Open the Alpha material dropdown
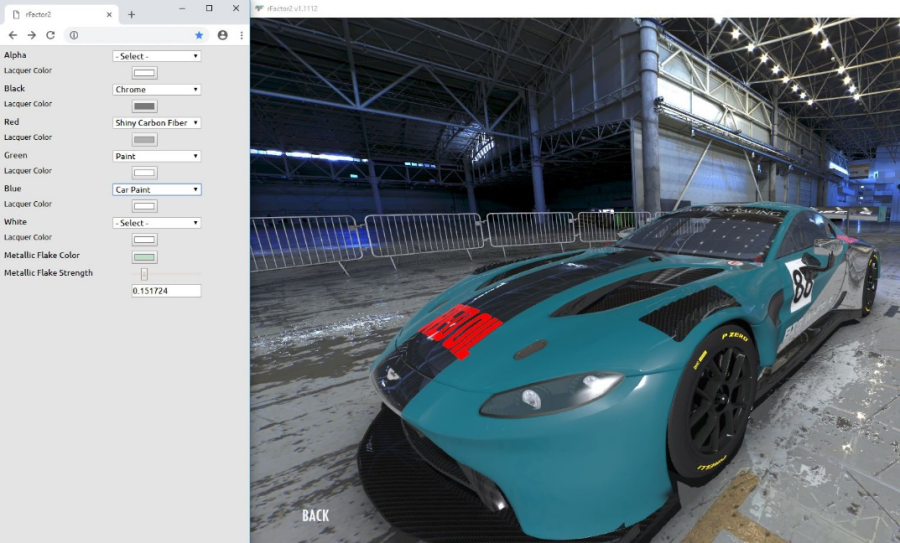Viewport: 900px width, 543px height. pos(157,56)
